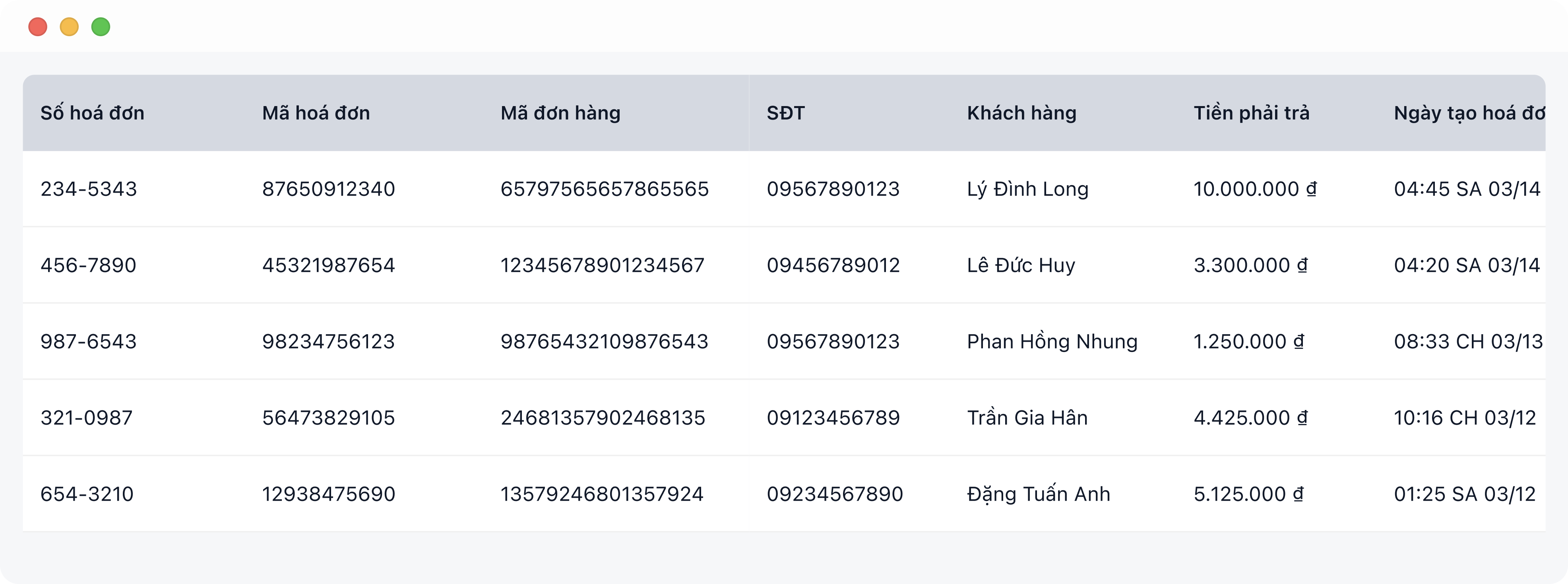Click the red close window button

pyautogui.click(x=38, y=27)
